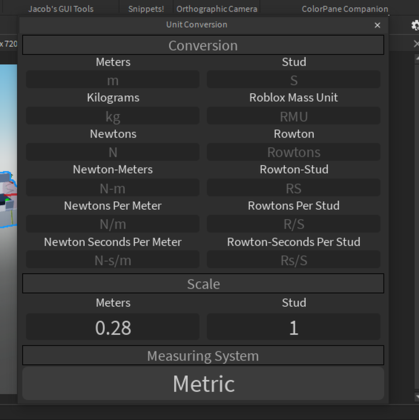Click the Newton-Meters N-m field

[x=113, y=188]
